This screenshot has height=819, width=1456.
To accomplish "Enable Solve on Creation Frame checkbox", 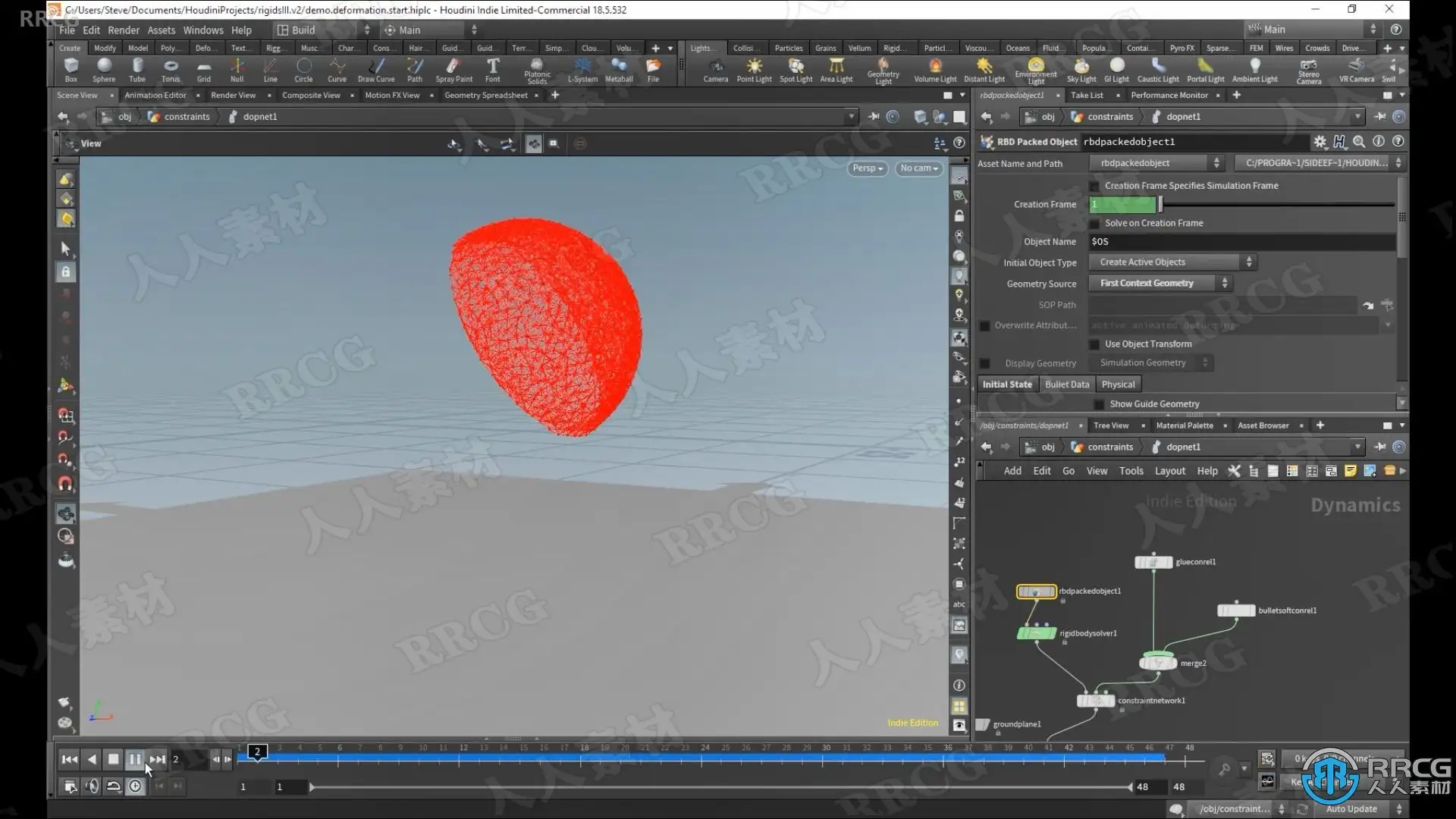I will (1095, 224).
